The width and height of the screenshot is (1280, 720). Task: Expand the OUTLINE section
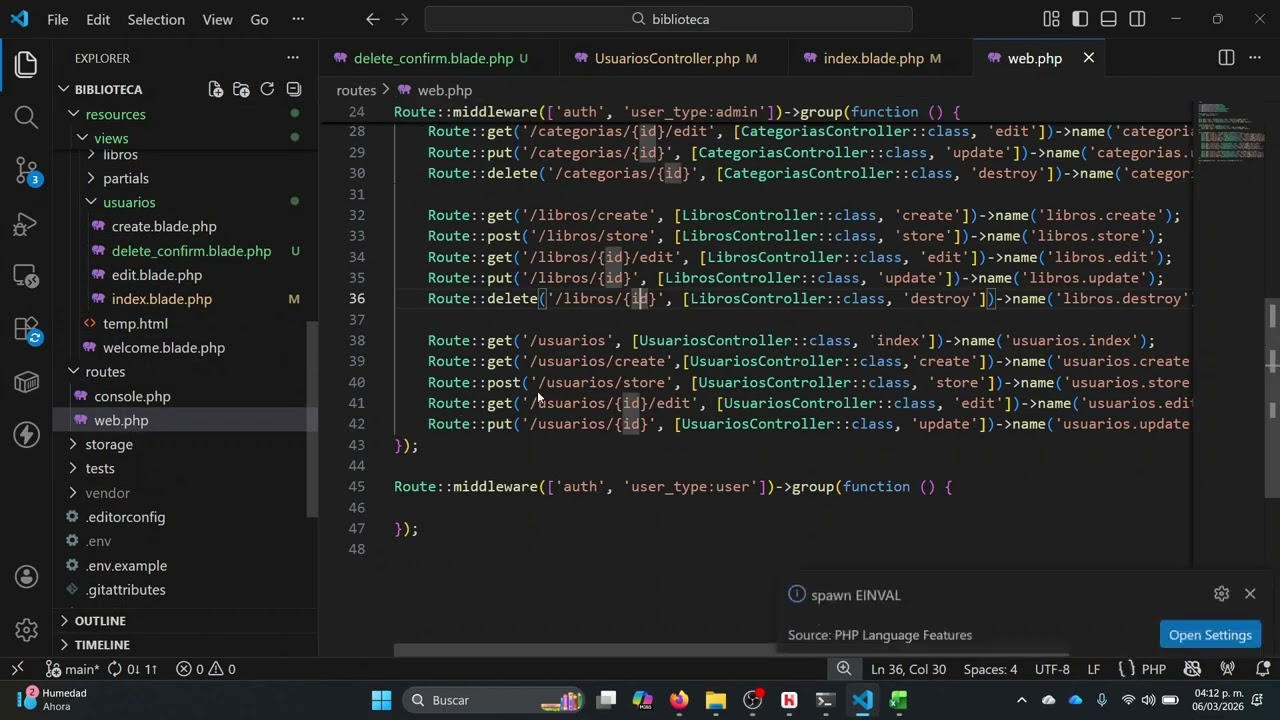point(187,620)
